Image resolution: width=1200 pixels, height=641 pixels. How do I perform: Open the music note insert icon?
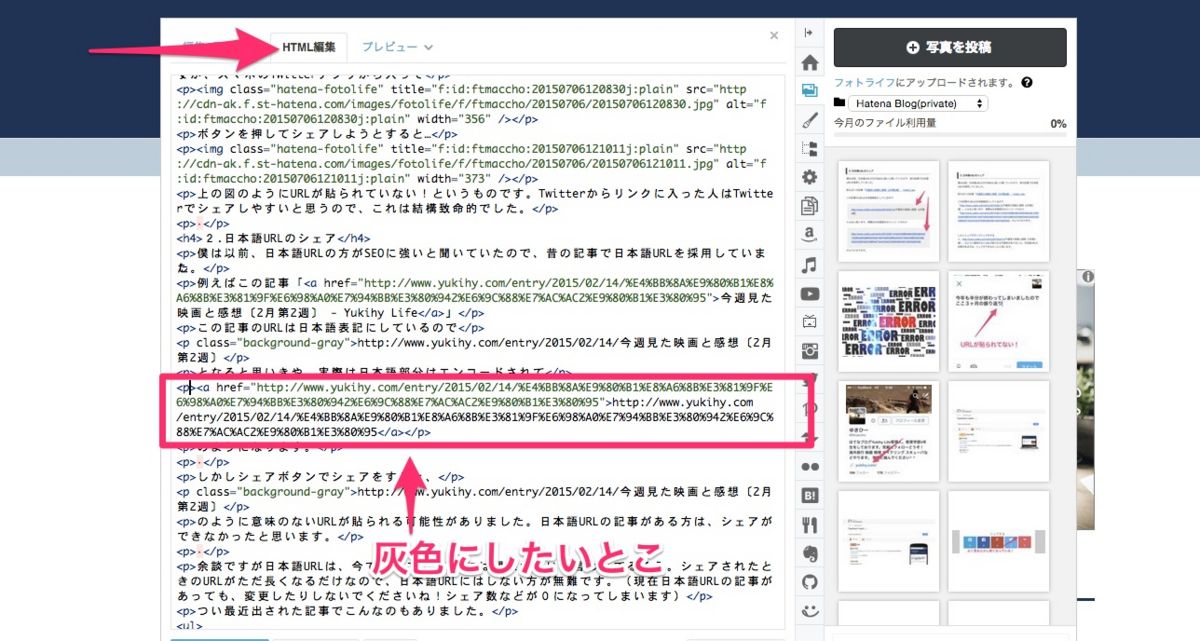coord(810,265)
